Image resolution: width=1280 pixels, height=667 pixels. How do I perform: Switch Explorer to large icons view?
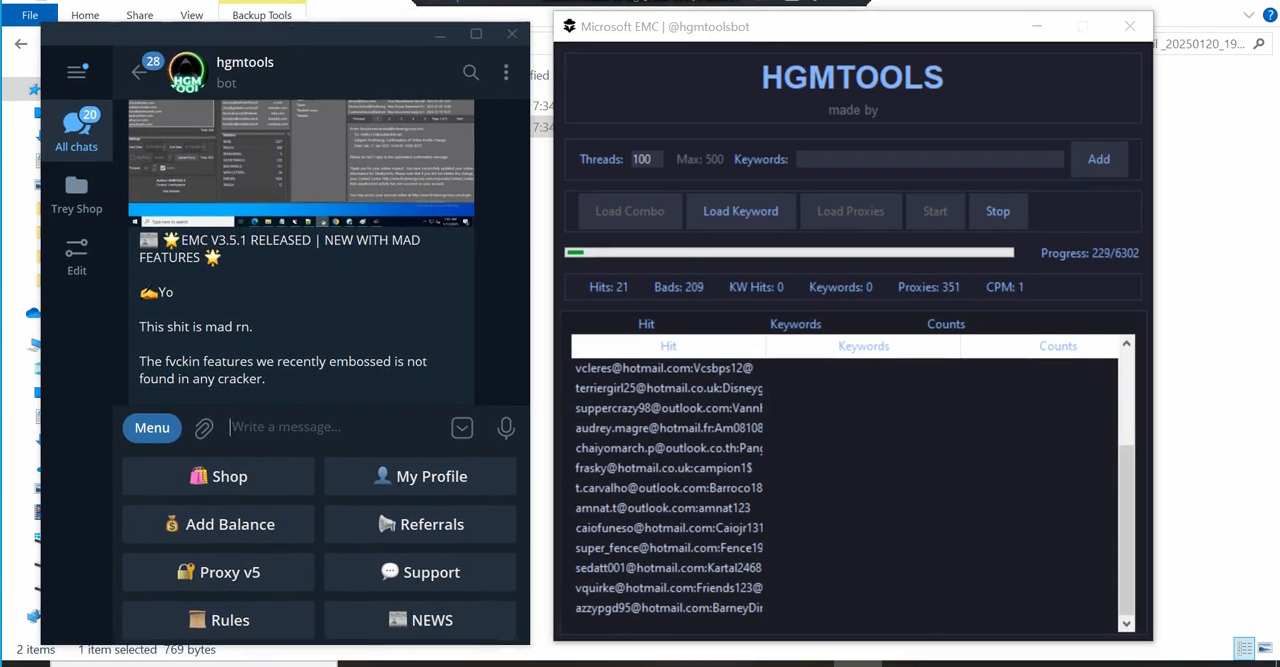pyautogui.click(x=1265, y=650)
